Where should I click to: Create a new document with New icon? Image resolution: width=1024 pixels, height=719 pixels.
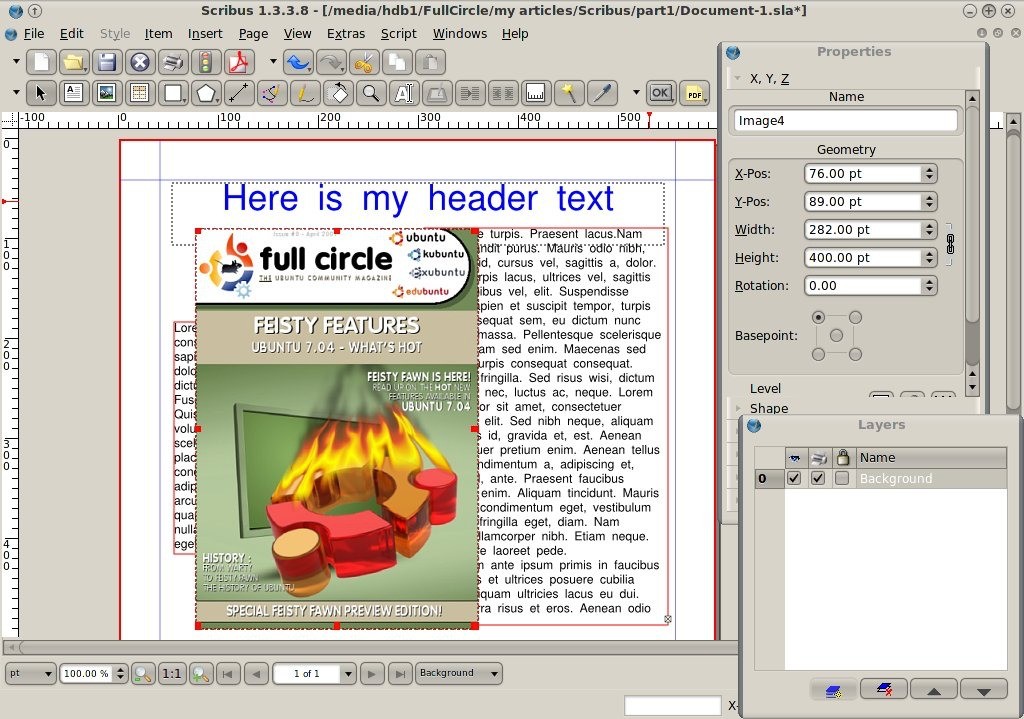click(x=41, y=62)
